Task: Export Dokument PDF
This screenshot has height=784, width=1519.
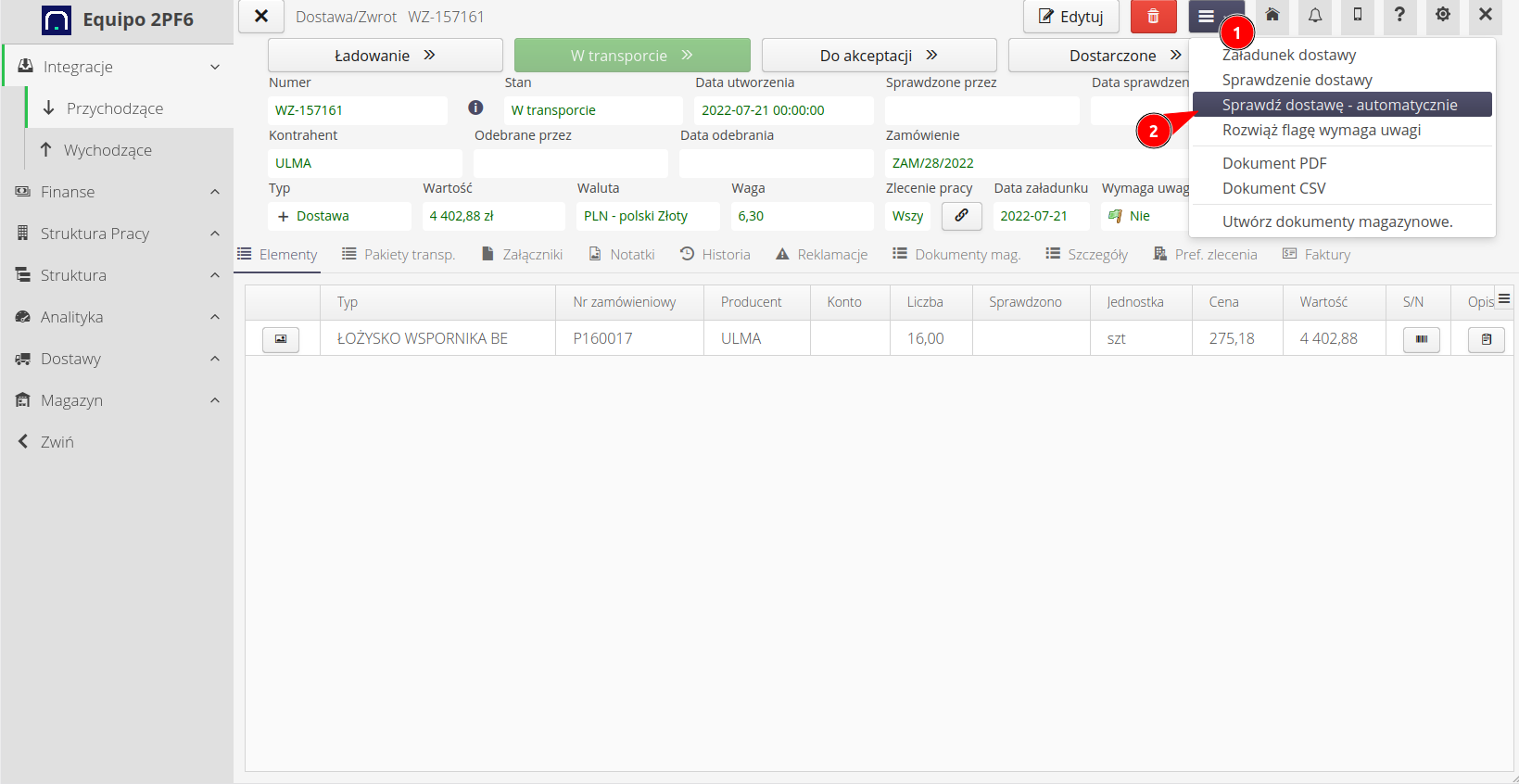Action: point(1342,163)
